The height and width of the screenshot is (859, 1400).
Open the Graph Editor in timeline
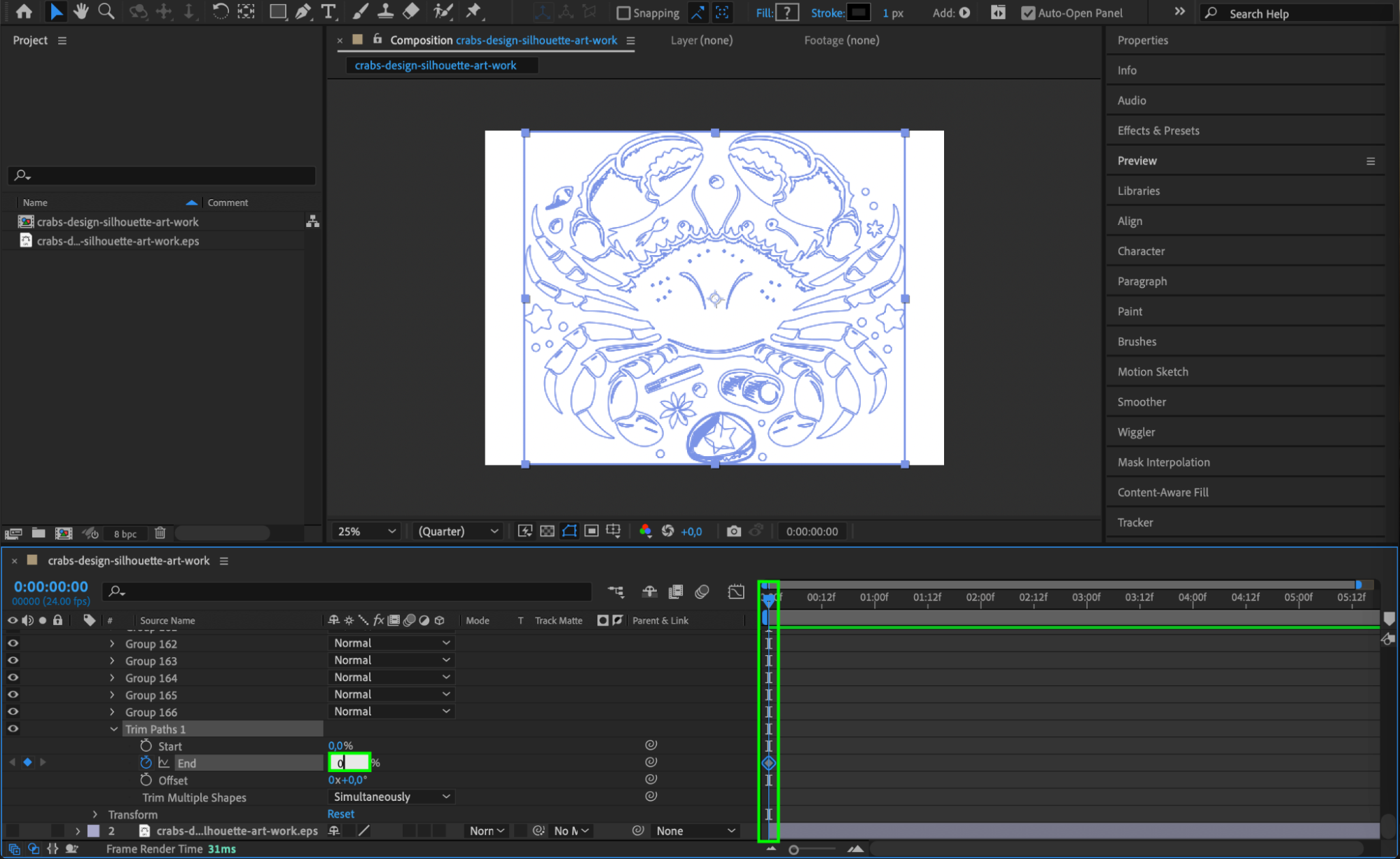pos(735,592)
